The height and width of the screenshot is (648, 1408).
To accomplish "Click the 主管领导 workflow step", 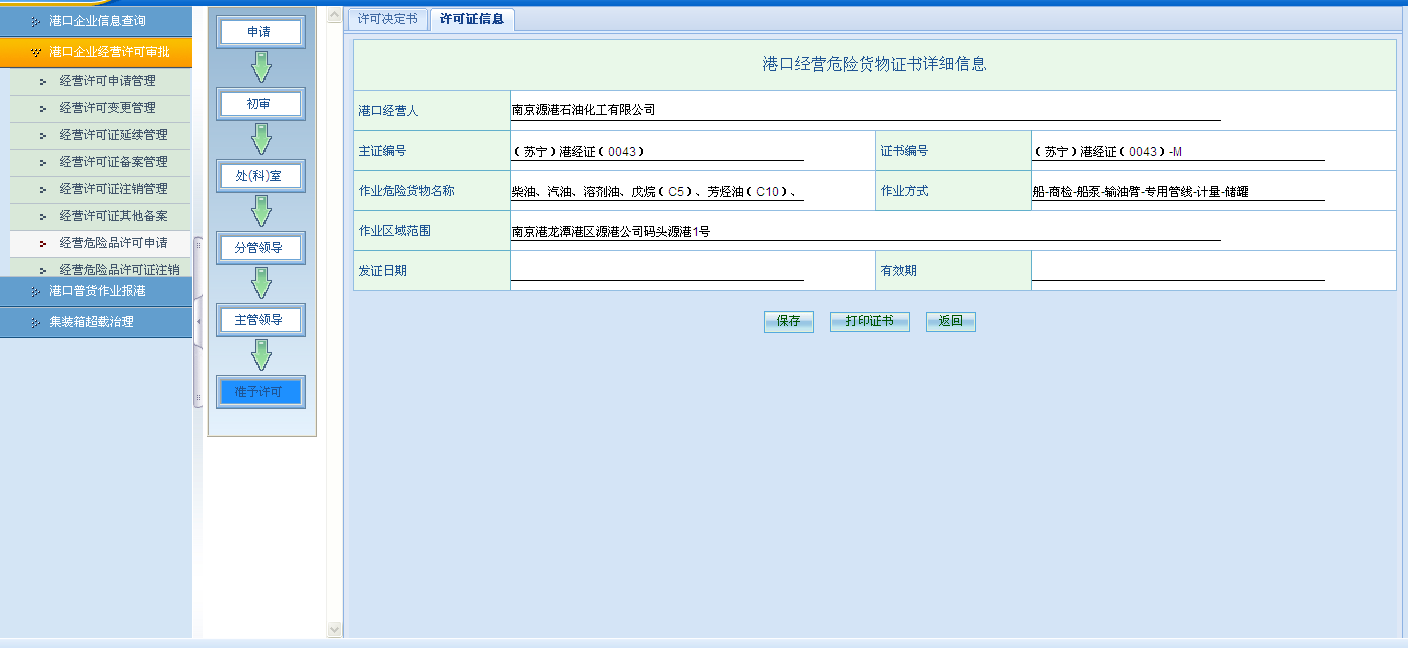I will point(259,320).
